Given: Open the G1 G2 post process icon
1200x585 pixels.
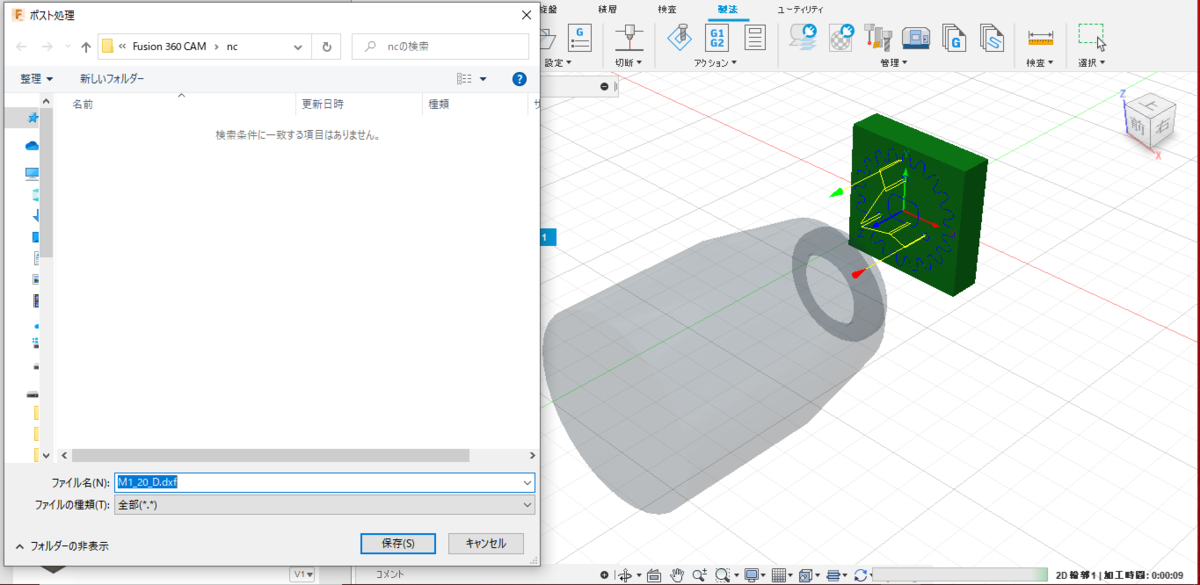Looking at the screenshot, I should pyautogui.click(x=717, y=39).
